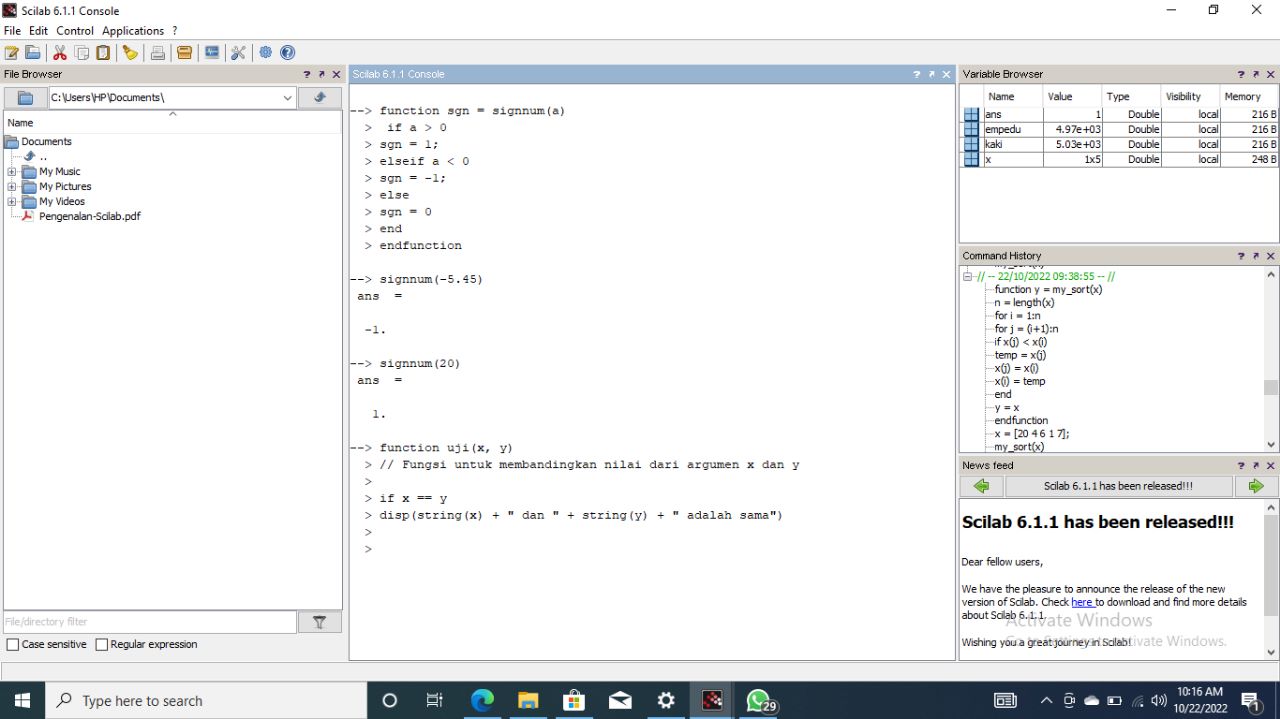The image size is (1280, 719).
Task: Click Windows Start button
Action: [x=21, y=700]
